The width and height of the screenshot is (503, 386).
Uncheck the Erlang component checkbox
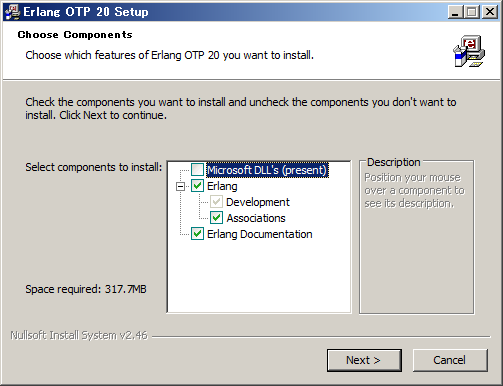click(x=197, y=186)
